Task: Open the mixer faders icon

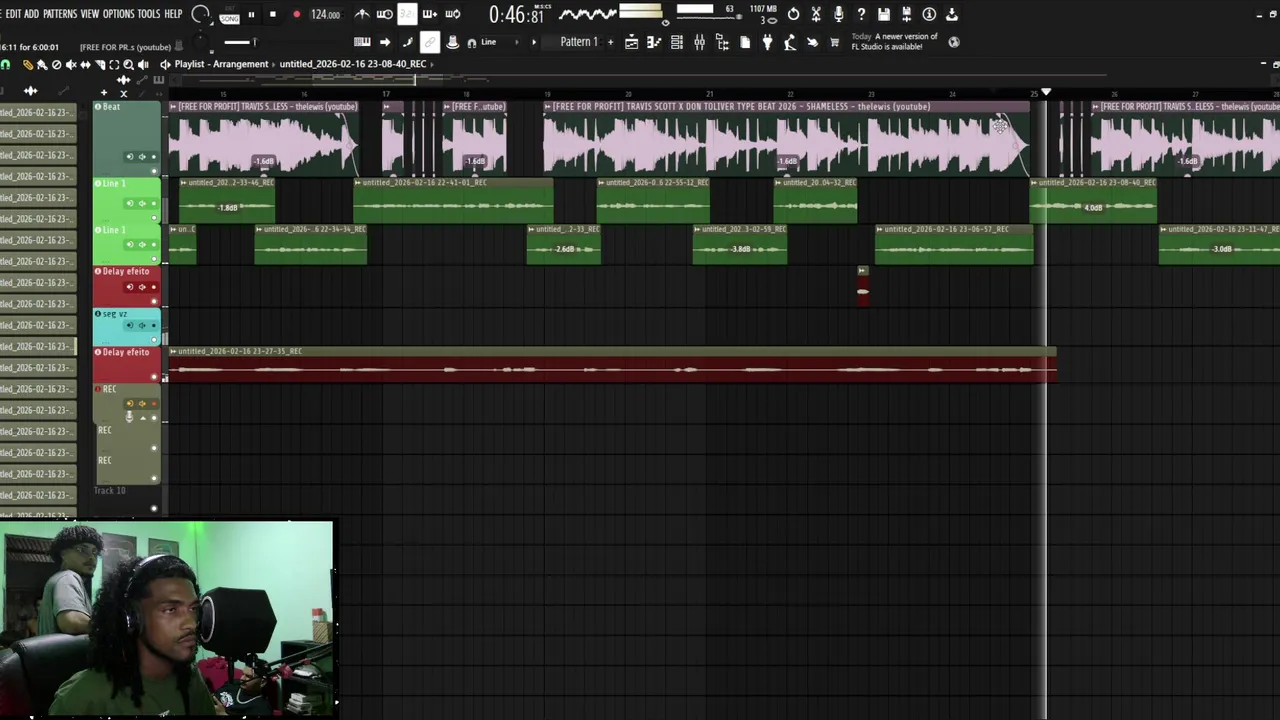Action: pyautogui.click(x=699, y=42)
